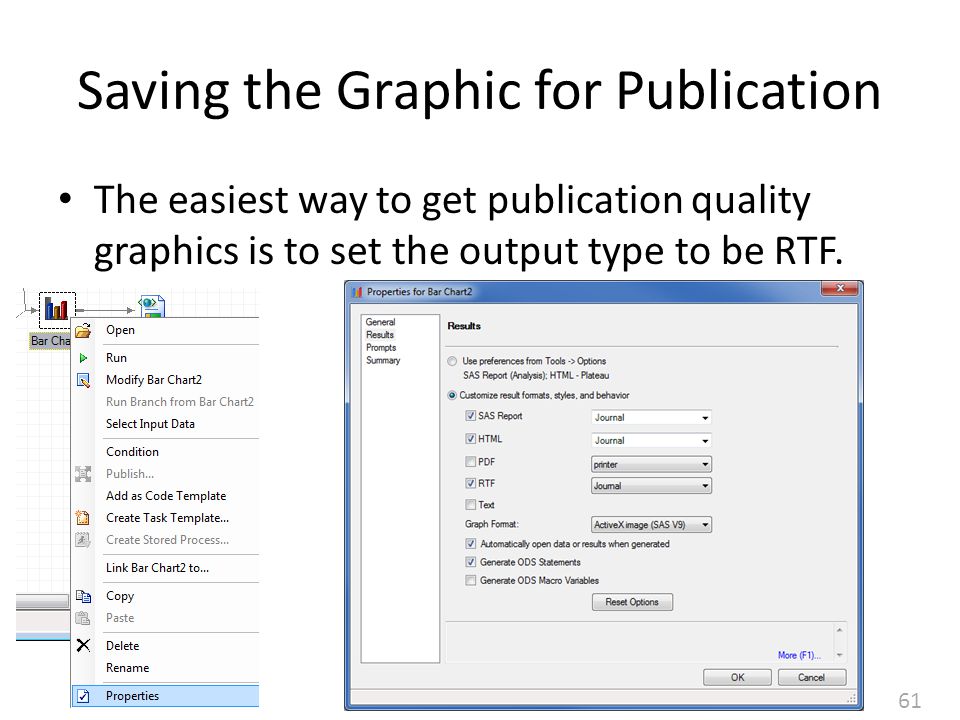
Task: Click the Properties checkmark icon
Action: click(83, 696)
